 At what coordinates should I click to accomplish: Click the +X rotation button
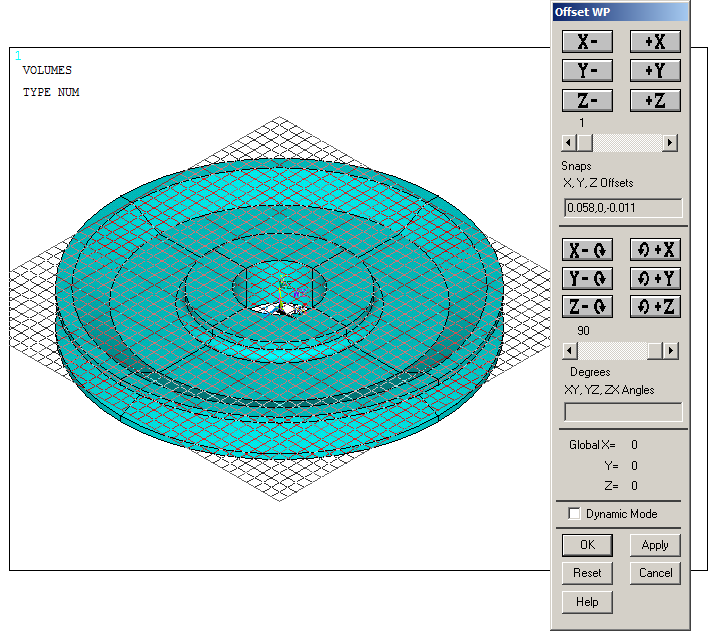[655, 250]
